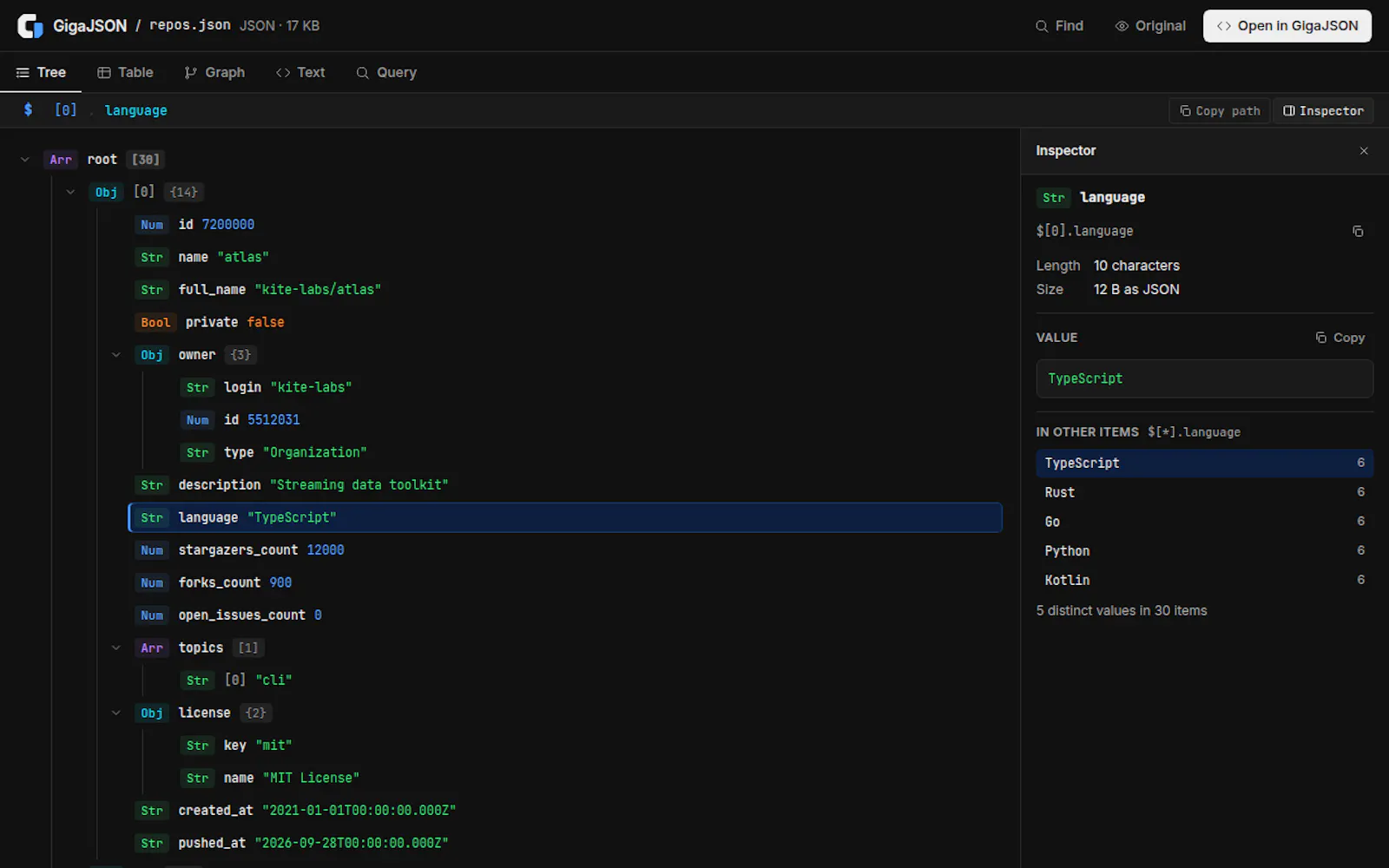Viewport: 1389px width, 868px height.
Task: Select Kotlin in other items list
Action: pos(1204,581)
